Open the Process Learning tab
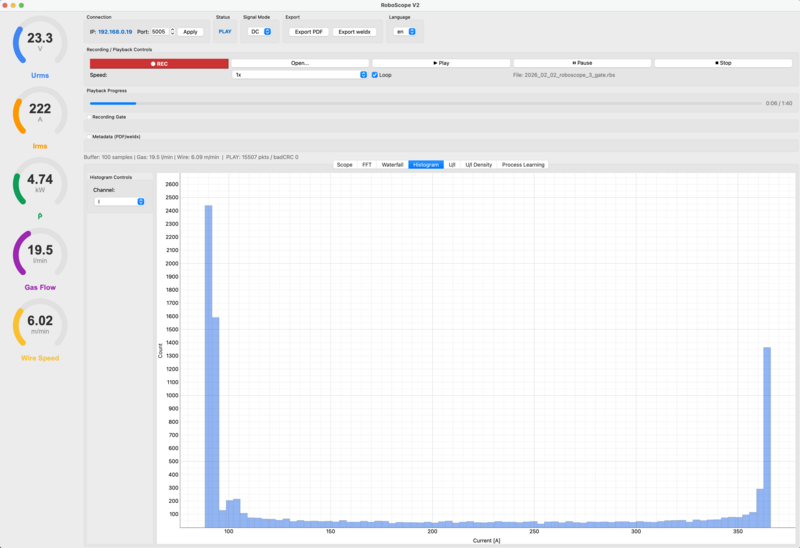 [523, 164]
